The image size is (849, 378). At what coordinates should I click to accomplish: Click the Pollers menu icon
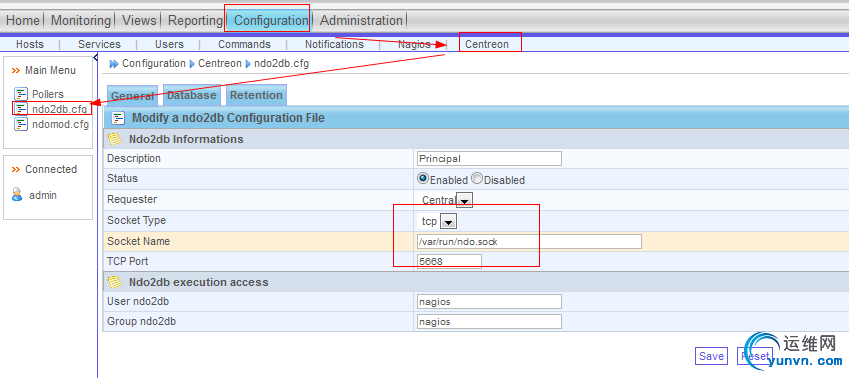click(21, 94)
